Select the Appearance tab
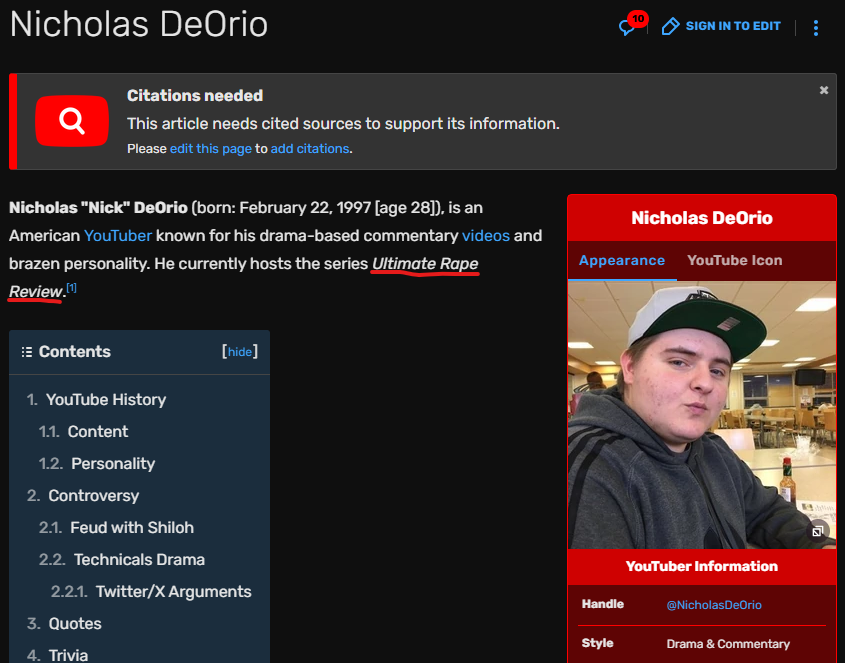 [x=622, y=260]
